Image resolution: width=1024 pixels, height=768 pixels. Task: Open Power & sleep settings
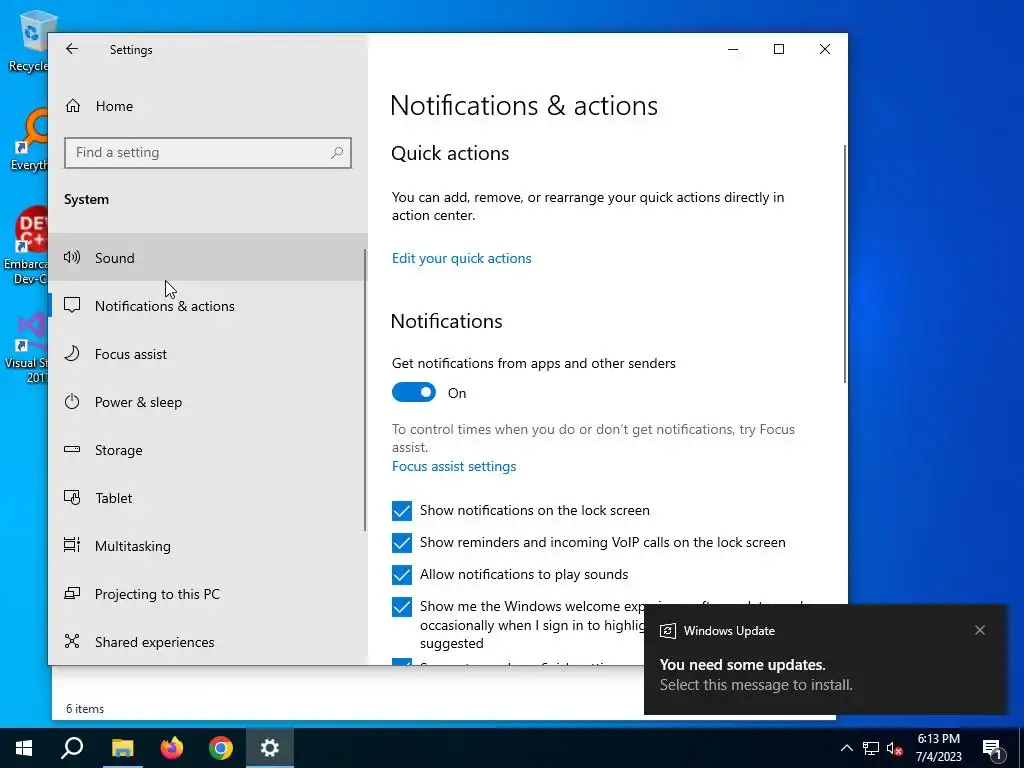(208, 402)
